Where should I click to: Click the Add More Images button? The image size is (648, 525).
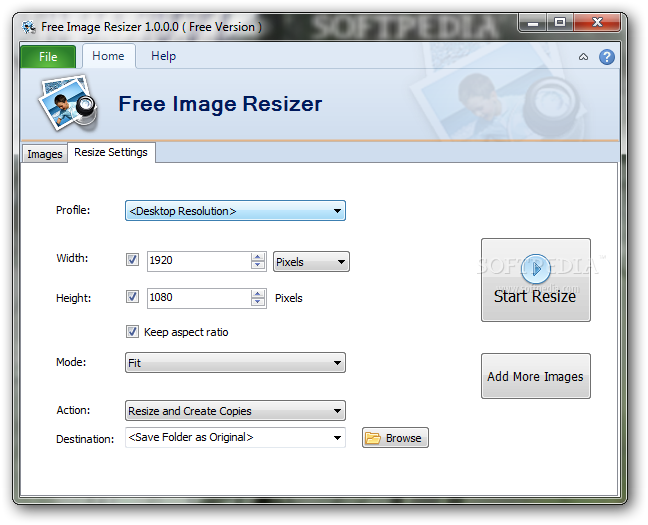coord(536,376)
